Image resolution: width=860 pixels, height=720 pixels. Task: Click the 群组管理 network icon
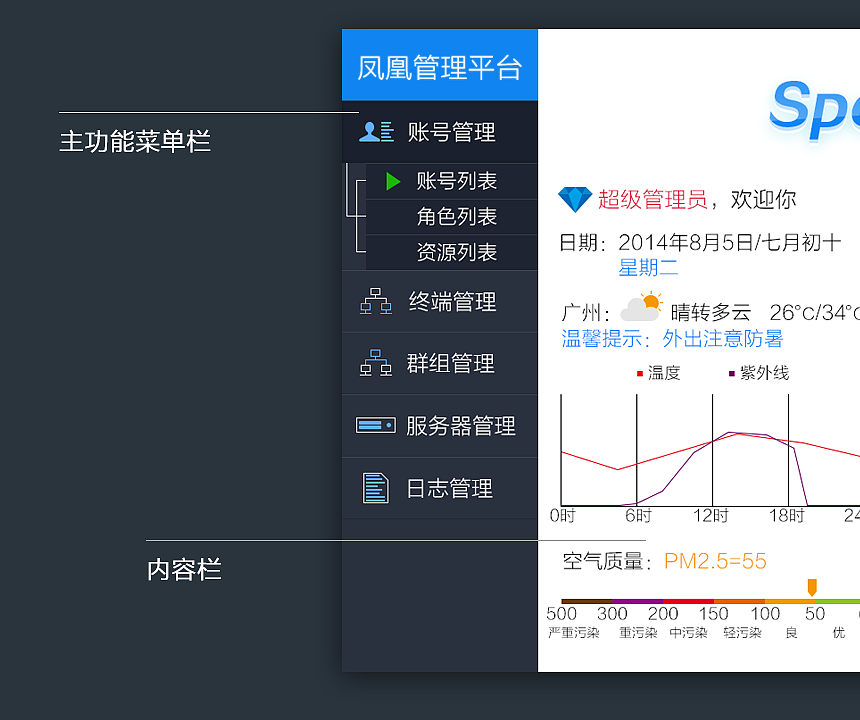tap(376, 362)
